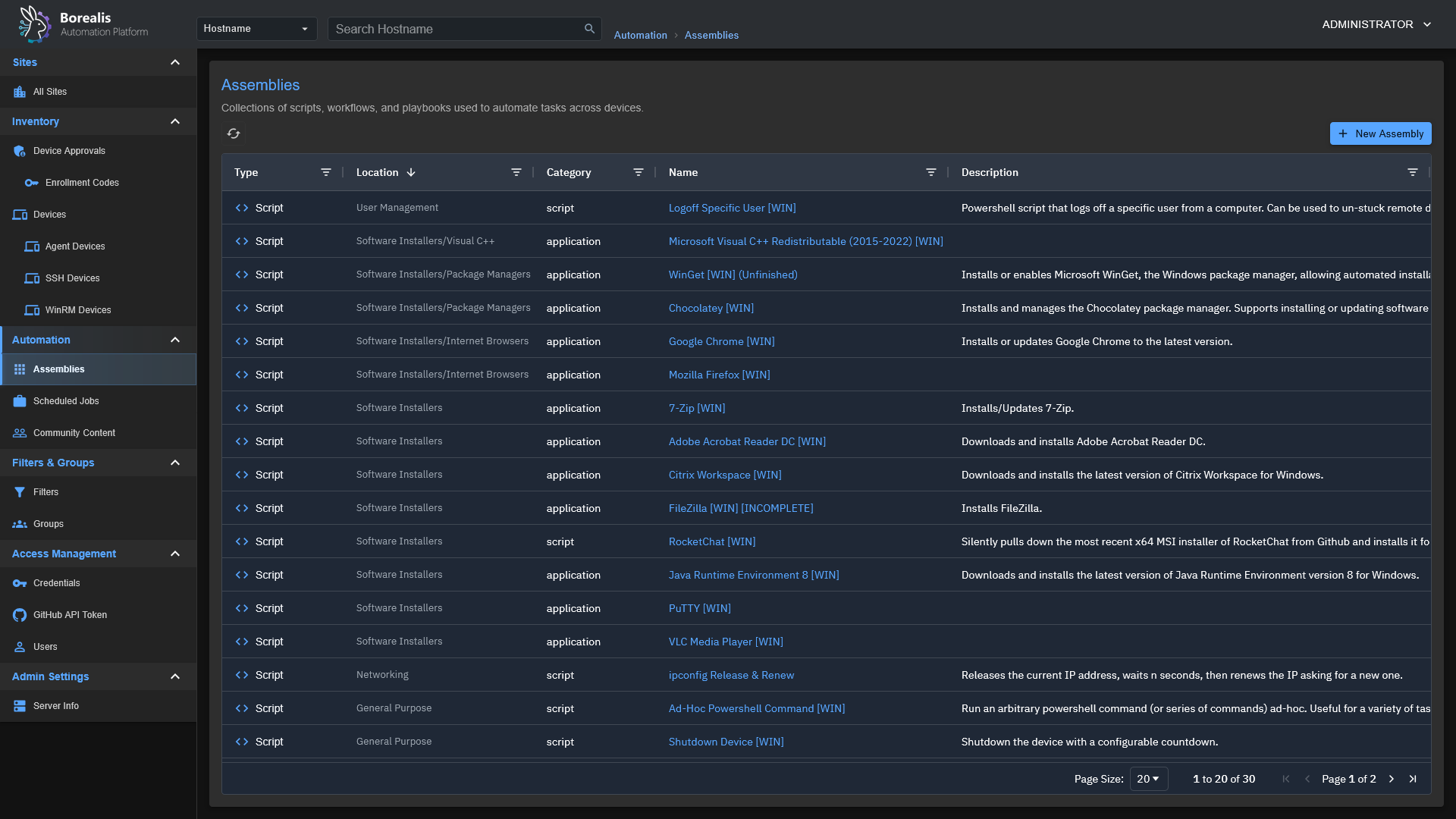Open filter menu for Type column
Image resolution: width=1456 pixels, height=819 pixels.
point(326,172)
